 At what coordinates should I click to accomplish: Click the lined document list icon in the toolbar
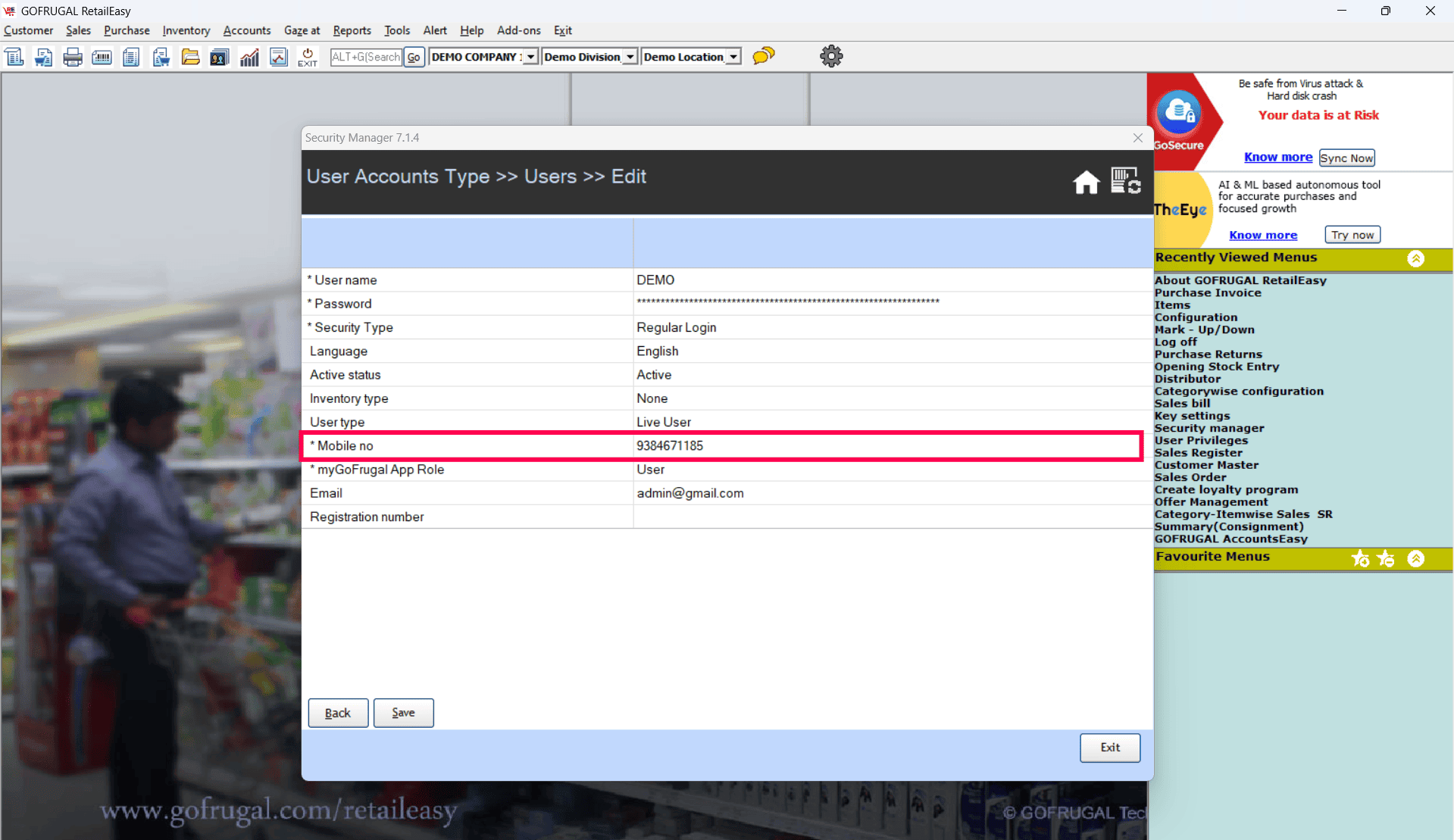[x=131, y=57]
